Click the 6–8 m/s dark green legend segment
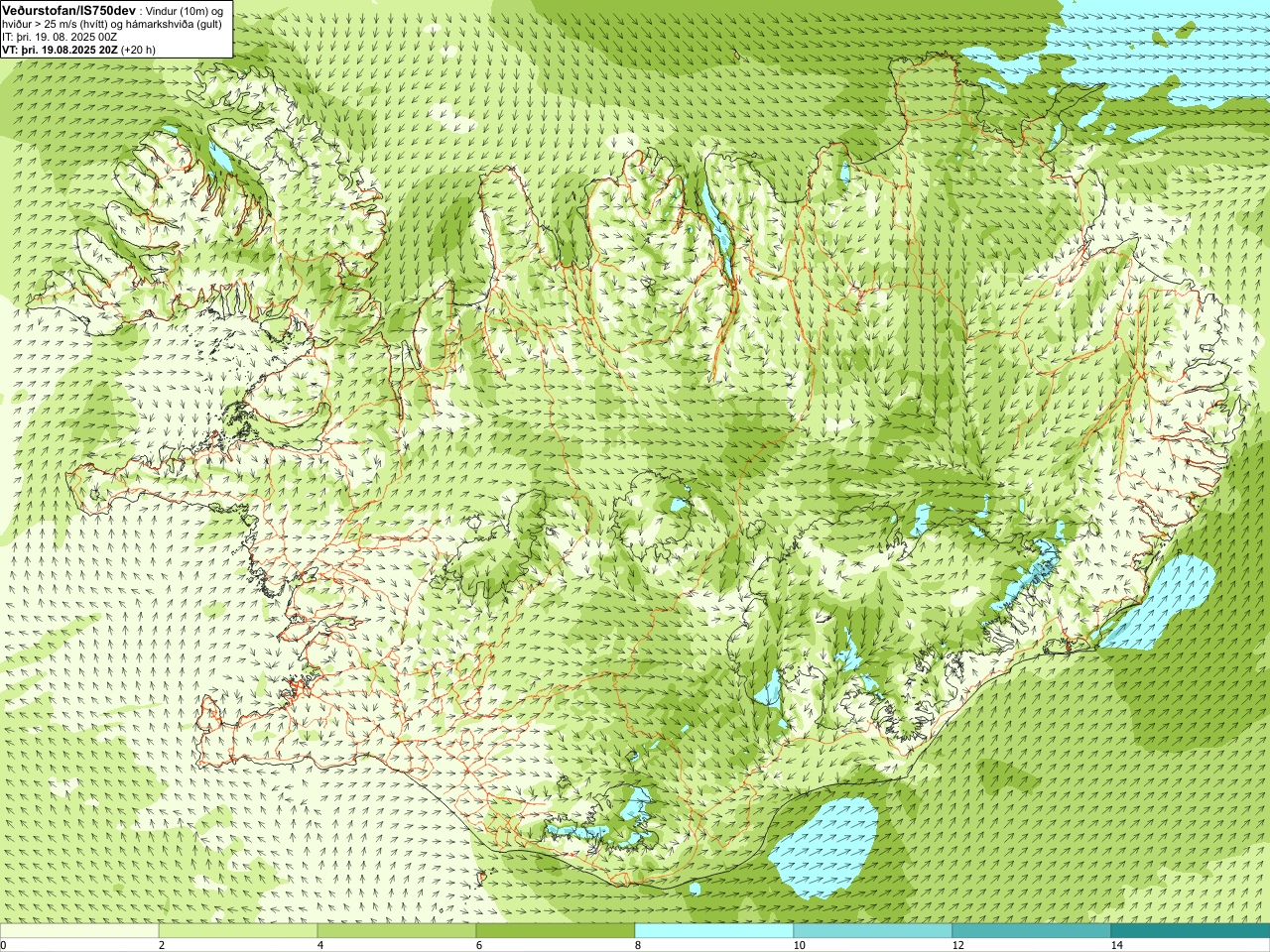Viewport: 1270px width, 952px height. click(556, 931)
